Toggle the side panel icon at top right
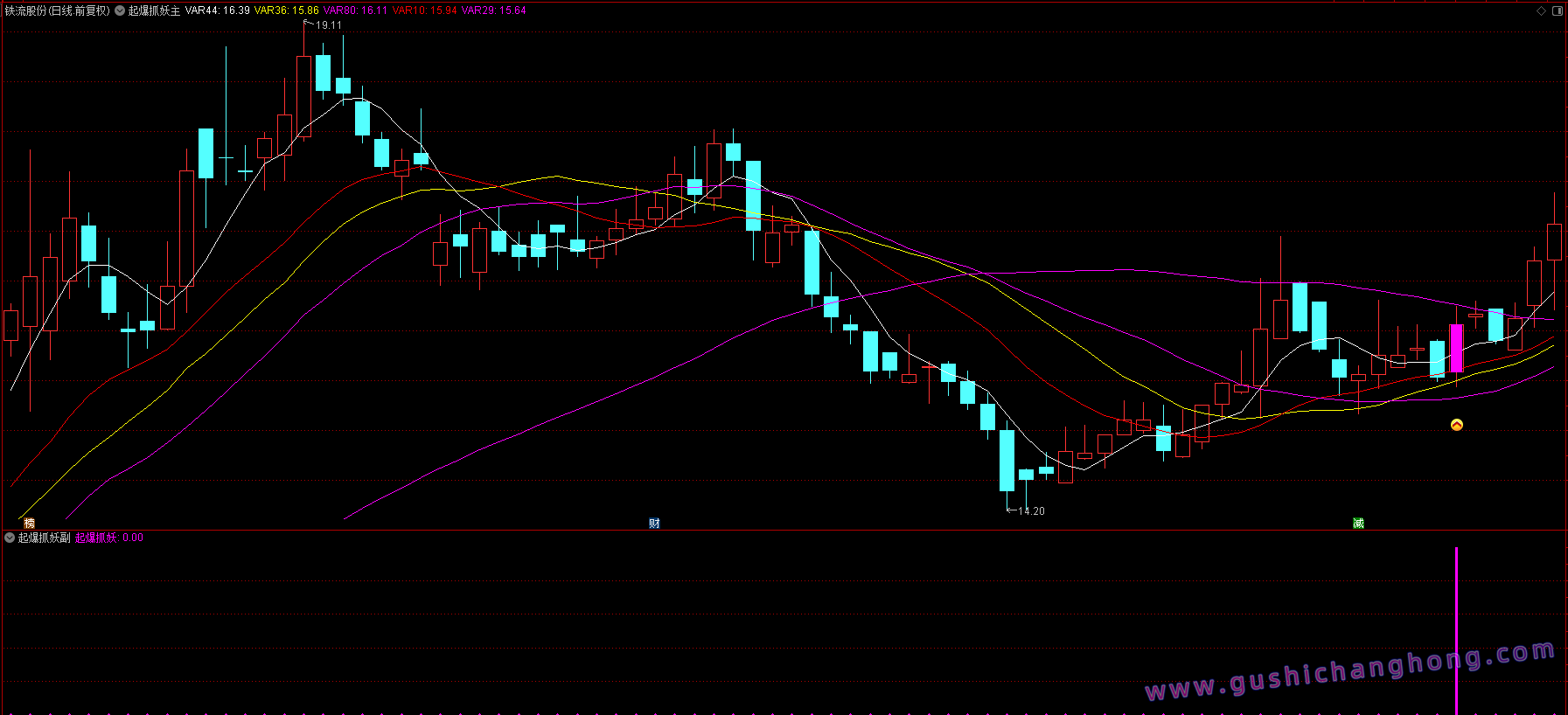 coord(1557,10)
